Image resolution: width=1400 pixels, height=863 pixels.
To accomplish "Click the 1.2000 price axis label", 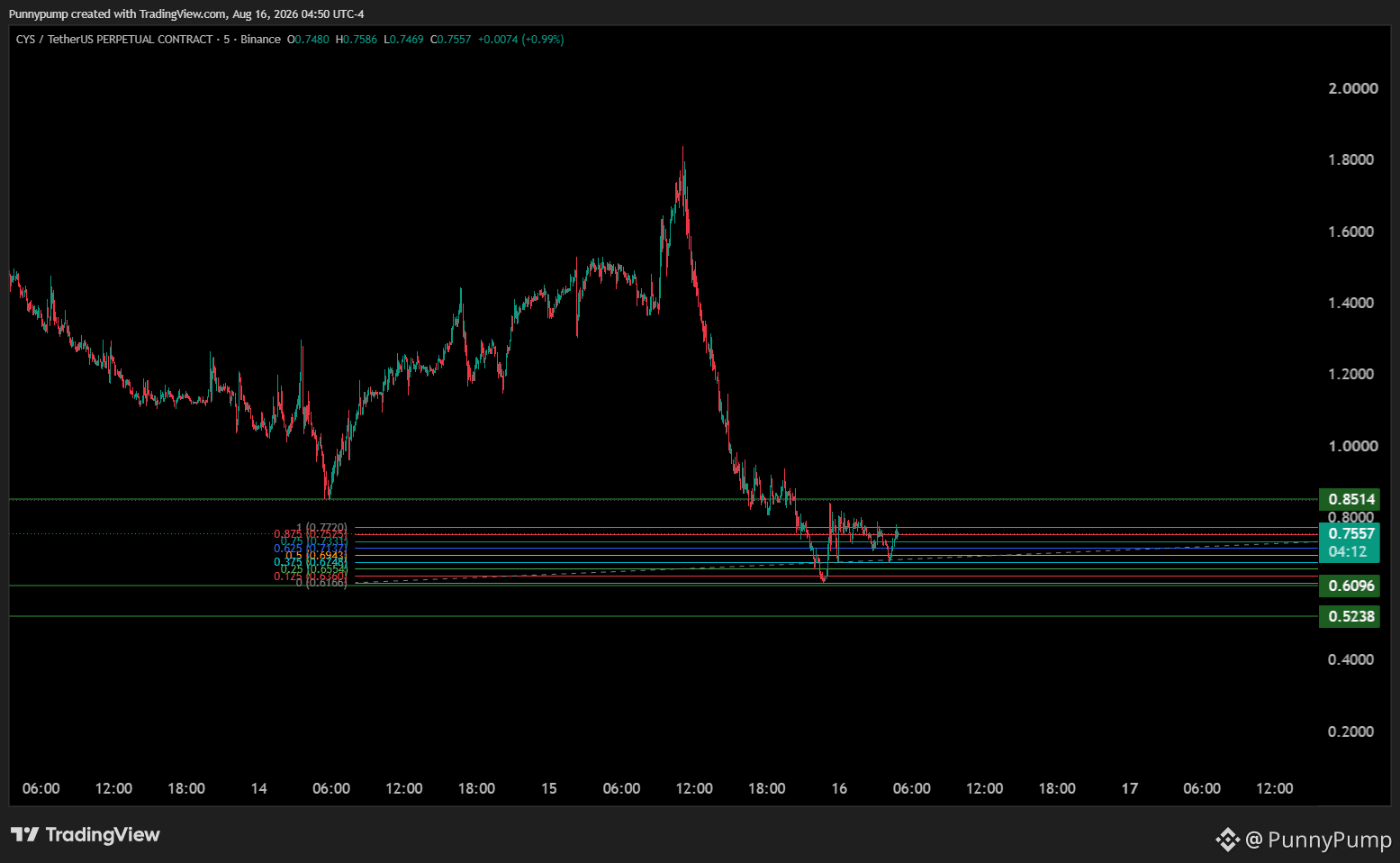I will tap(1350, 374).
